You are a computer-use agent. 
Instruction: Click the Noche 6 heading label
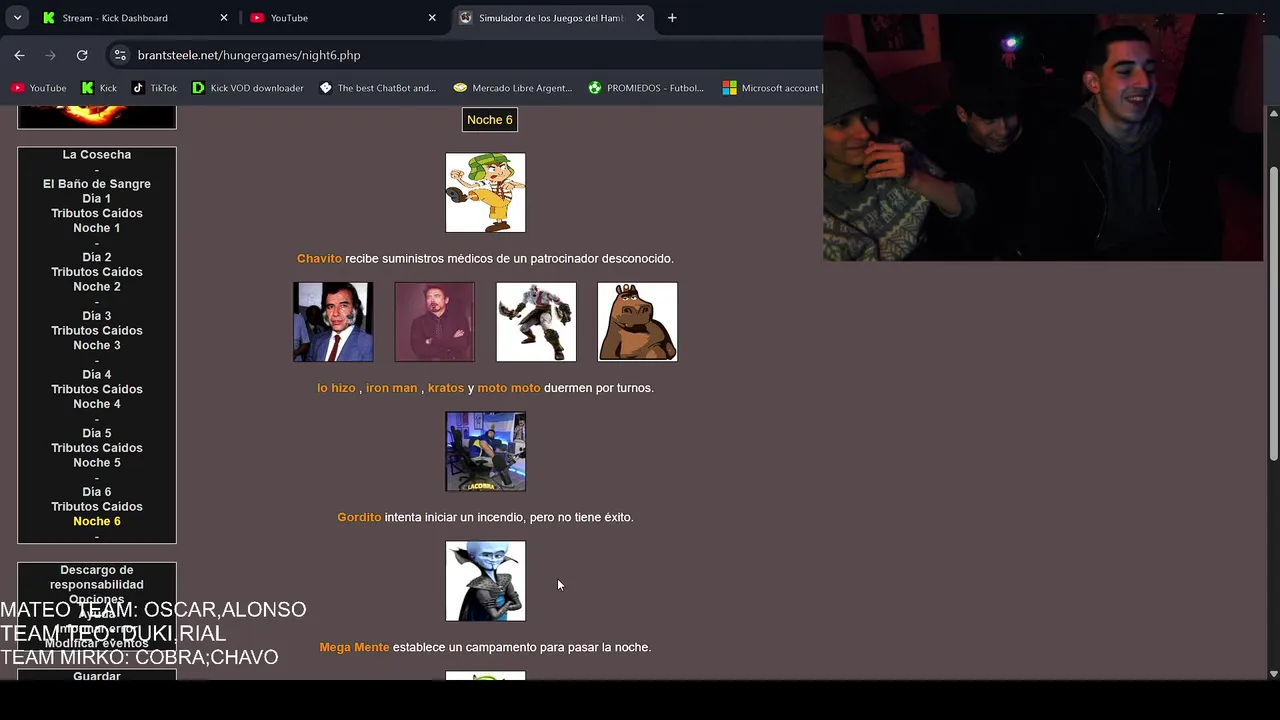[490, 120]
